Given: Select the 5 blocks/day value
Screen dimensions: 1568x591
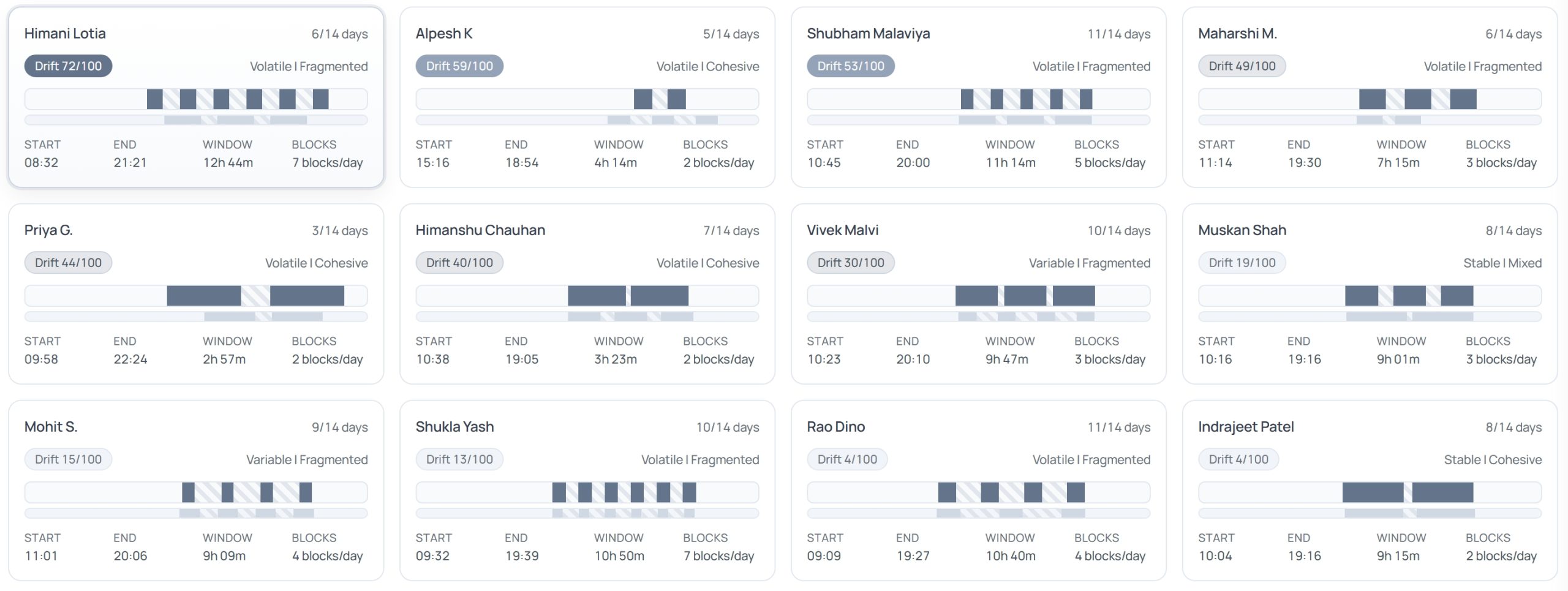Looking at the screenshot, I should (x=1110, y=163).
